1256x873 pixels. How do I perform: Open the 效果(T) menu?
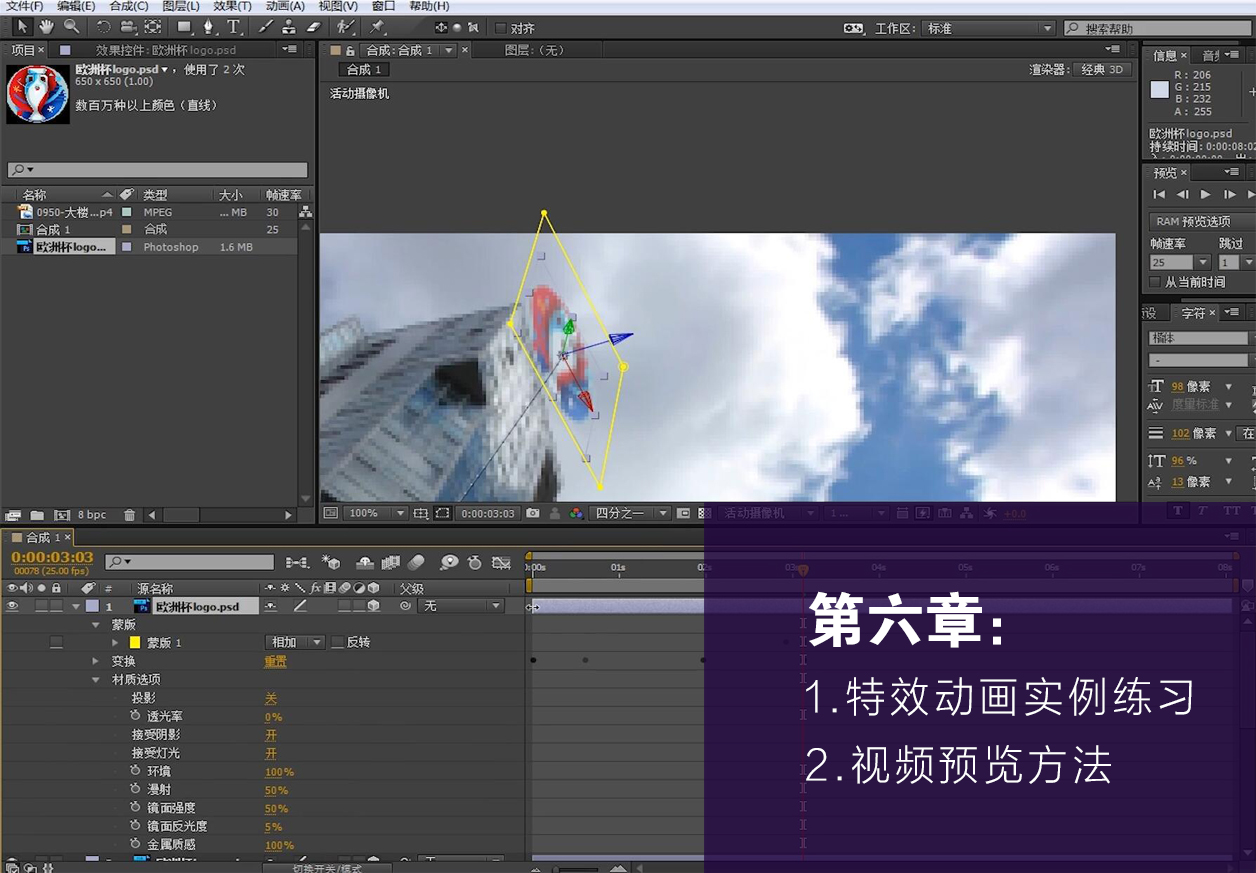pyautogui.click(x=232, y=6)
